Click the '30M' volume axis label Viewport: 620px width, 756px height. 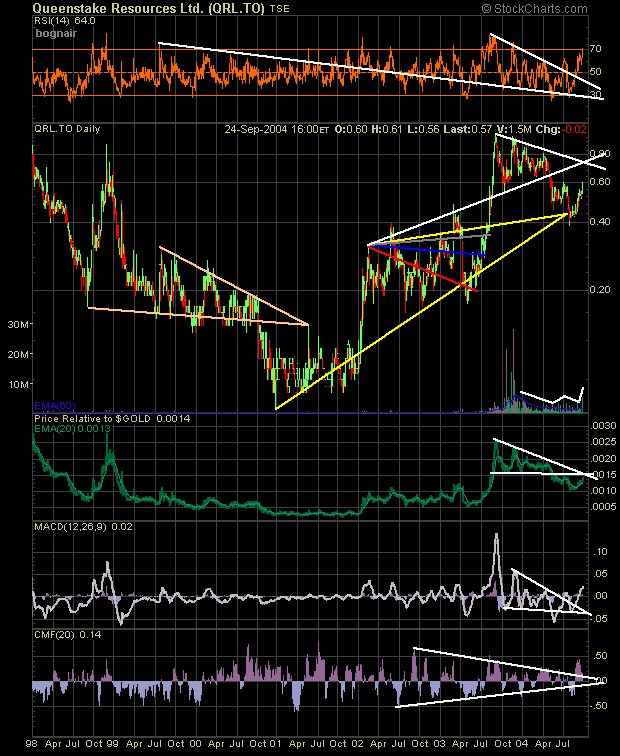(x=18, y=324)
